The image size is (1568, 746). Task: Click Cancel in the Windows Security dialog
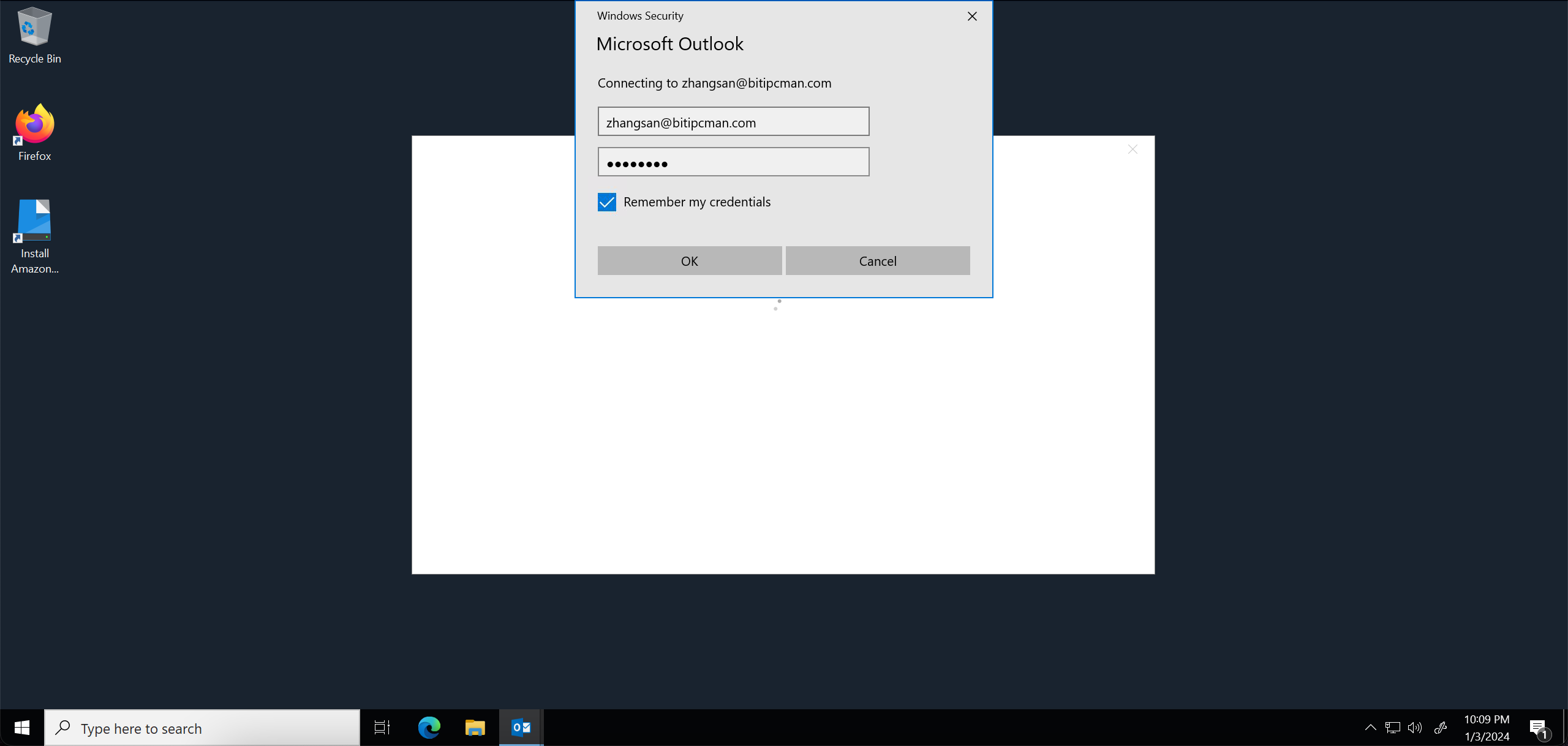click(x=878, y=261)
